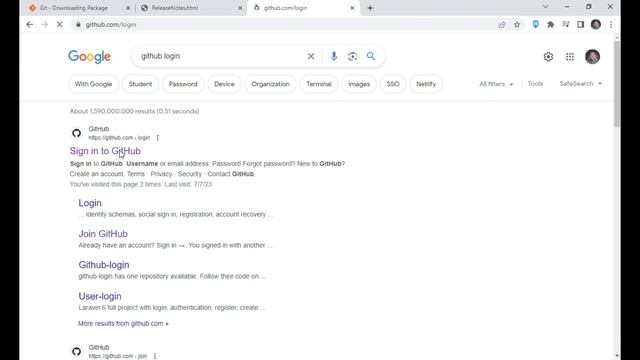640x360 pixels.
Task: Click More results from github.com
Action: point(123,323)
